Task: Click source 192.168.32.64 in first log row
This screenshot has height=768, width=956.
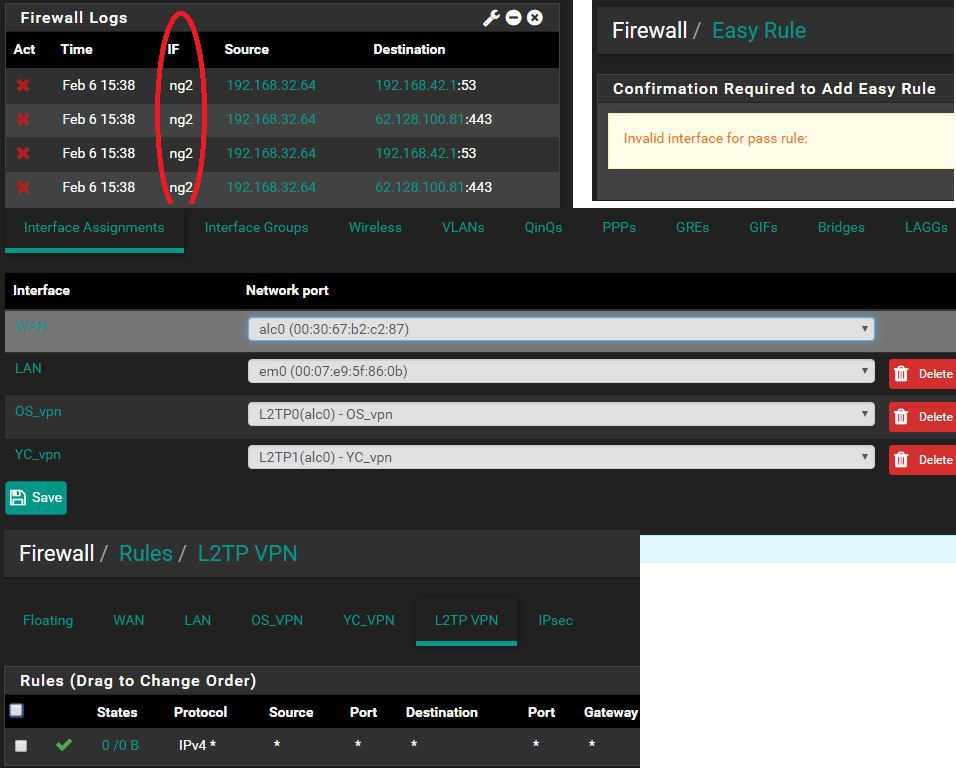Action: tap(271, 85)
